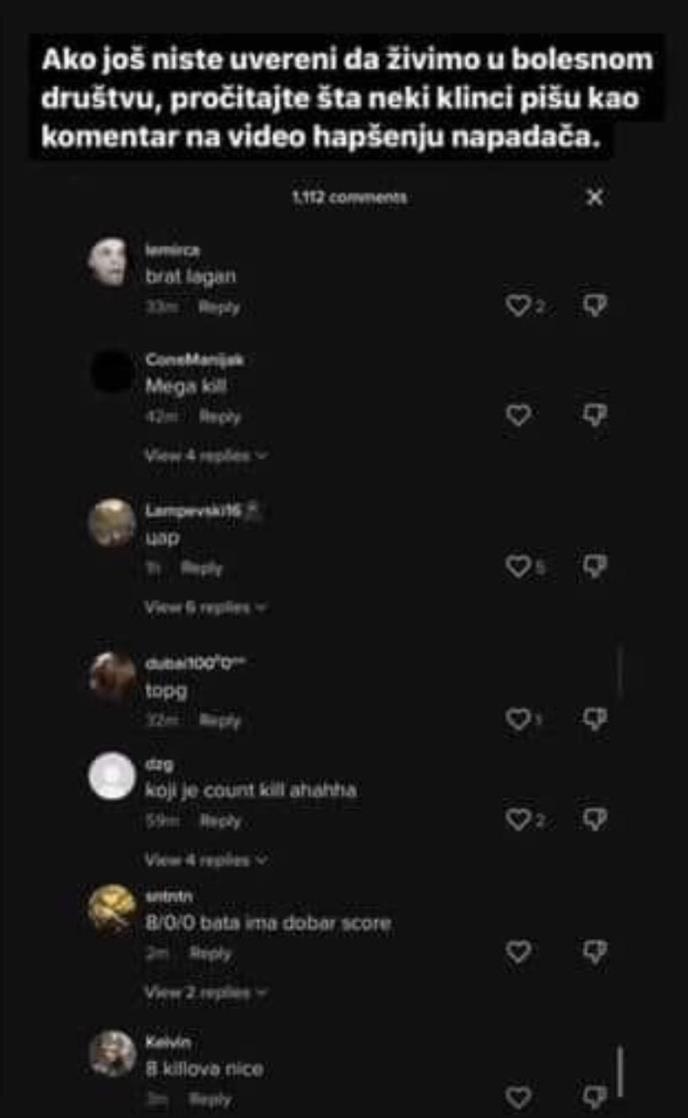Dislike the "brat lagan" comment
Viewport: 688px width, 1118px height.
coord(595,306)
